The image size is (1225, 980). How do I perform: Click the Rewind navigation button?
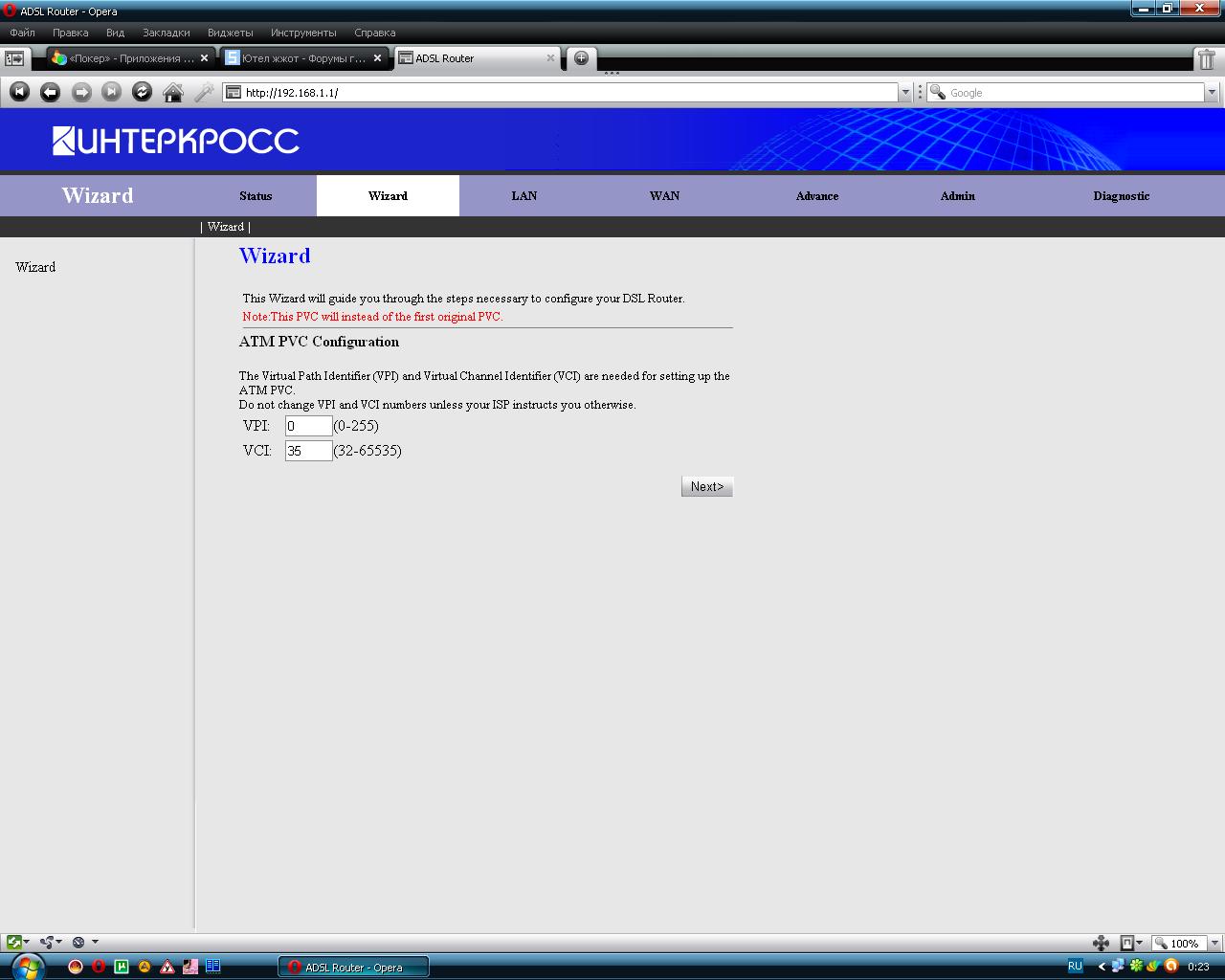19,92
